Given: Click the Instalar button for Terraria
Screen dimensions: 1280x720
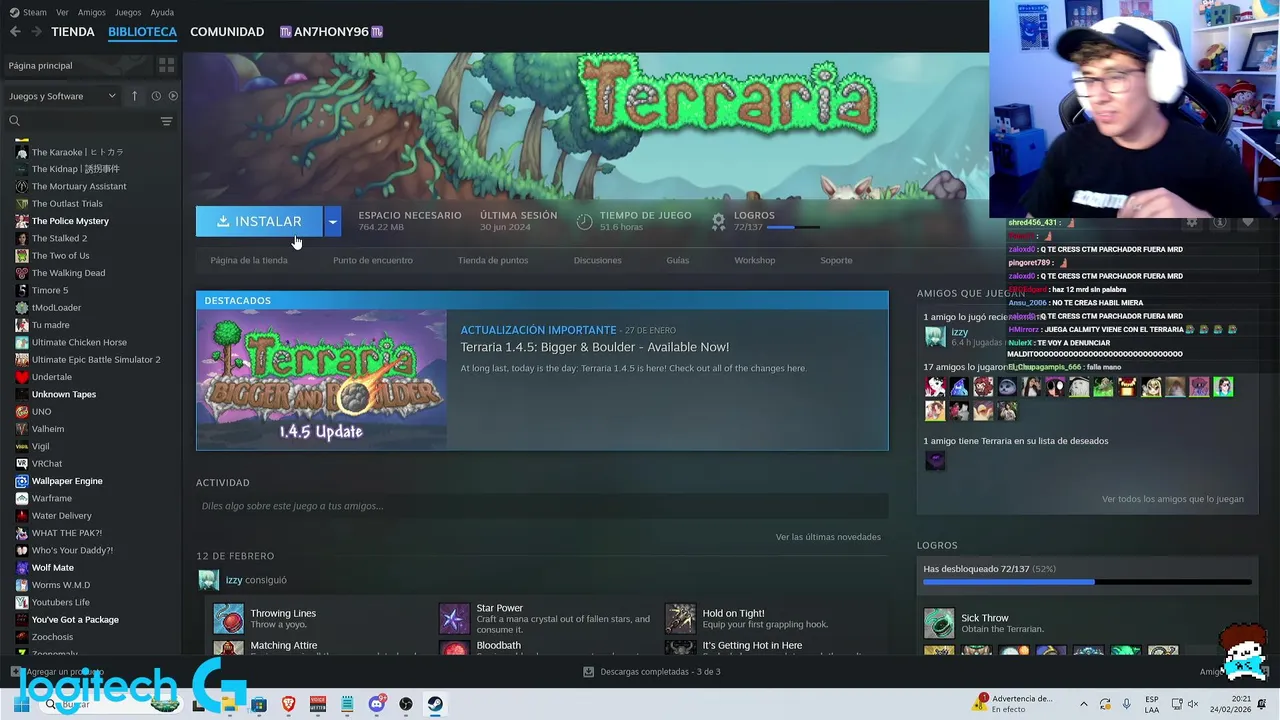Looking at the screenshot, I should tap(259, 222).
